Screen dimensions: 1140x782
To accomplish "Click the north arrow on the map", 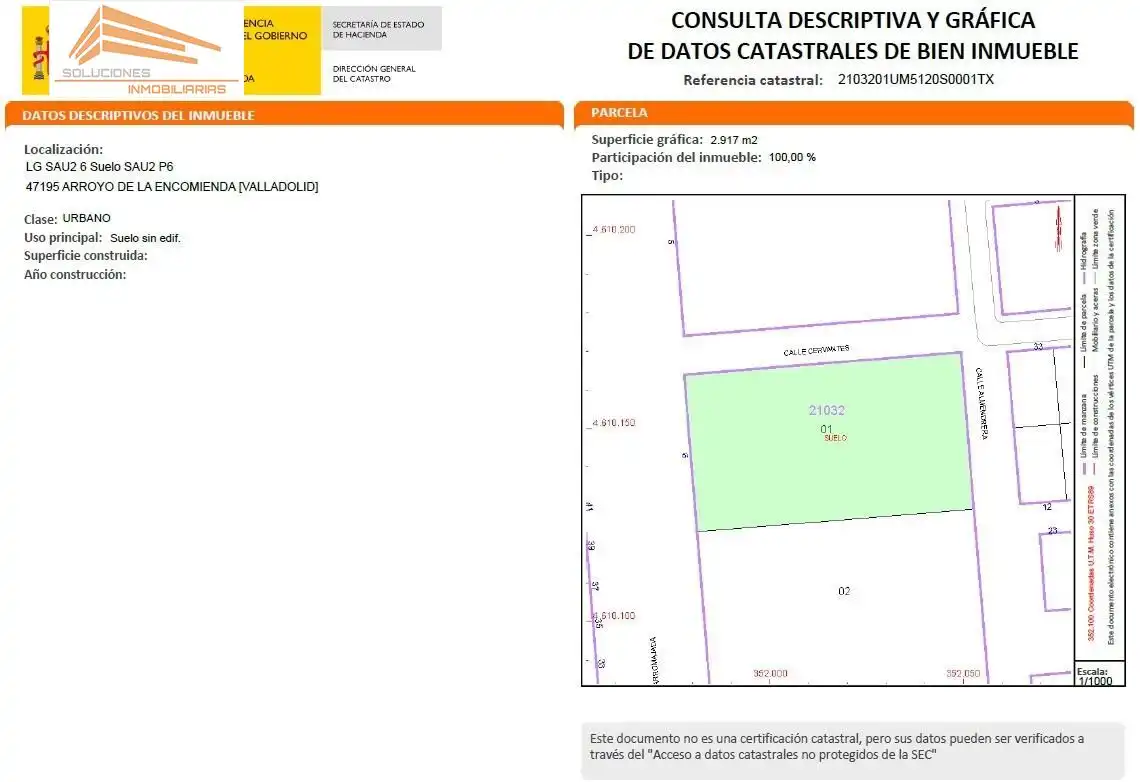I will pos(1059,228).
